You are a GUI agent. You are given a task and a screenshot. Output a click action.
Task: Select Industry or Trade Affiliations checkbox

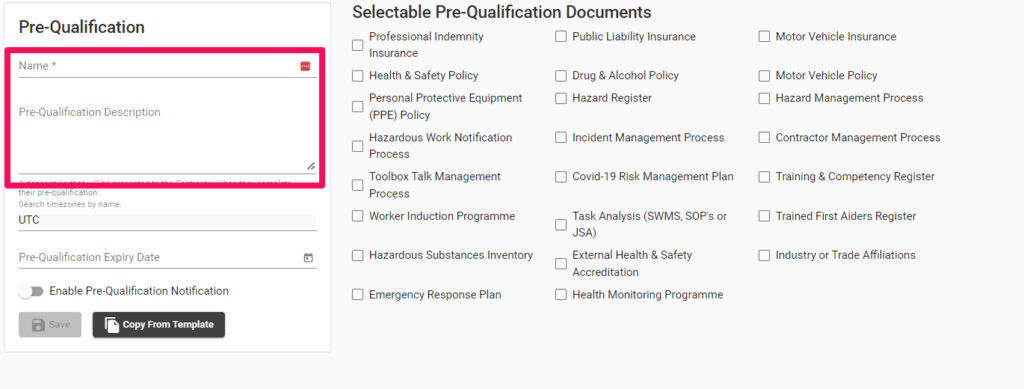tap(764, 256)
